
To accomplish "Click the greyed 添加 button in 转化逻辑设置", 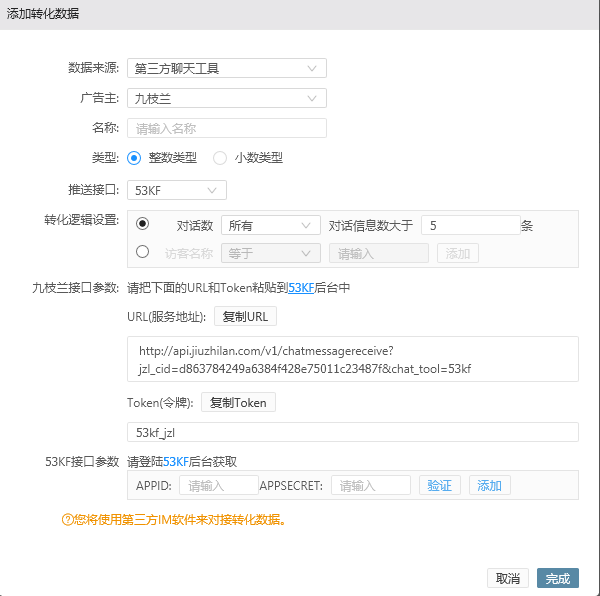I will (458, 253).
